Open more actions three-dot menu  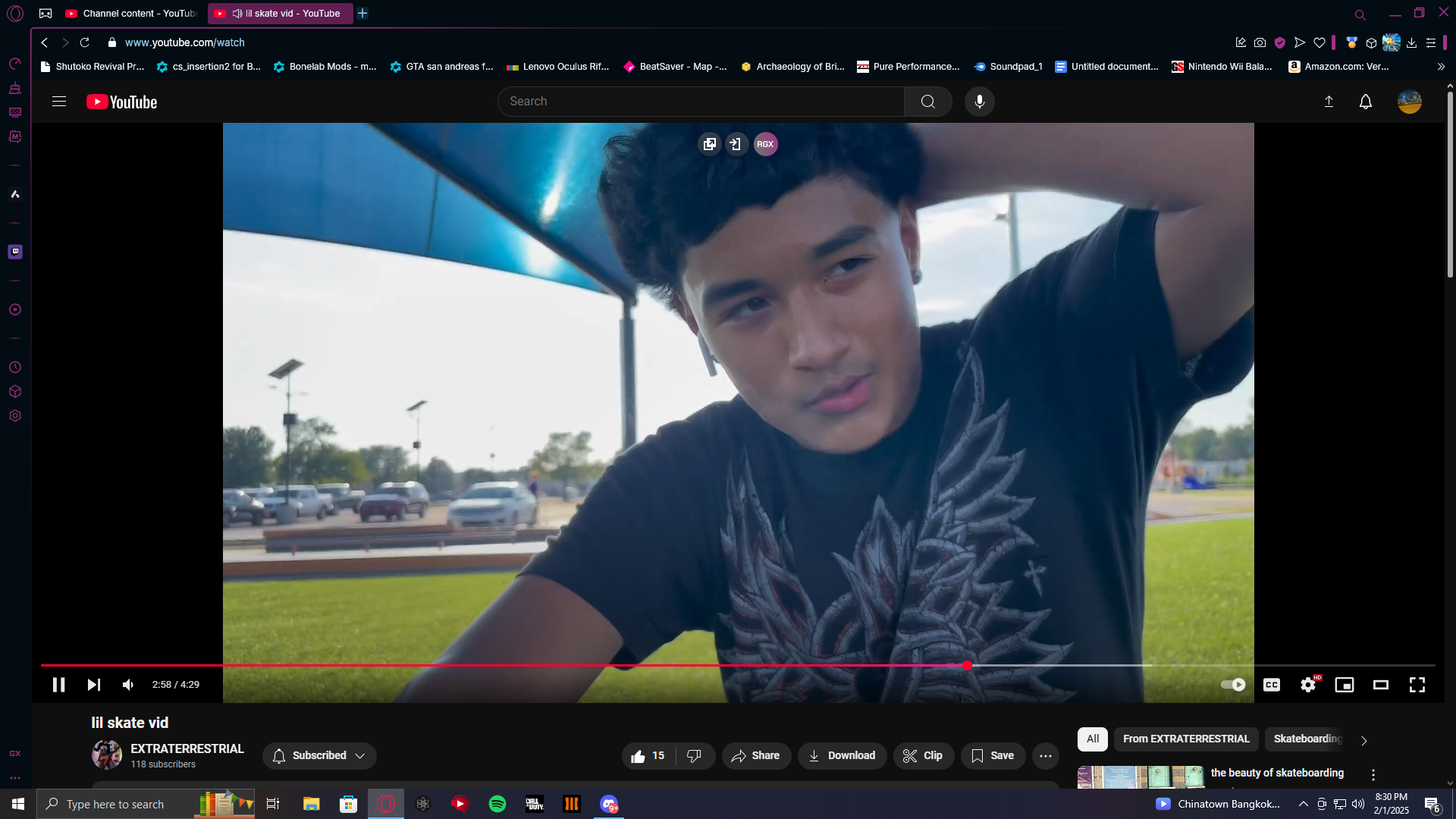[1046, 756]
